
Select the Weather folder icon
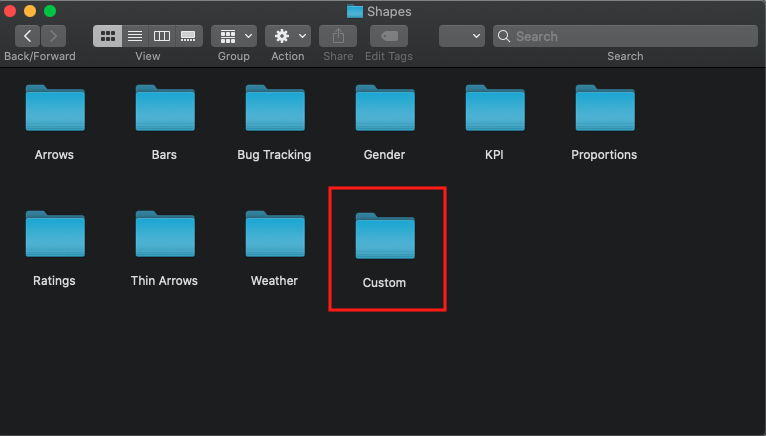point(275,234)
